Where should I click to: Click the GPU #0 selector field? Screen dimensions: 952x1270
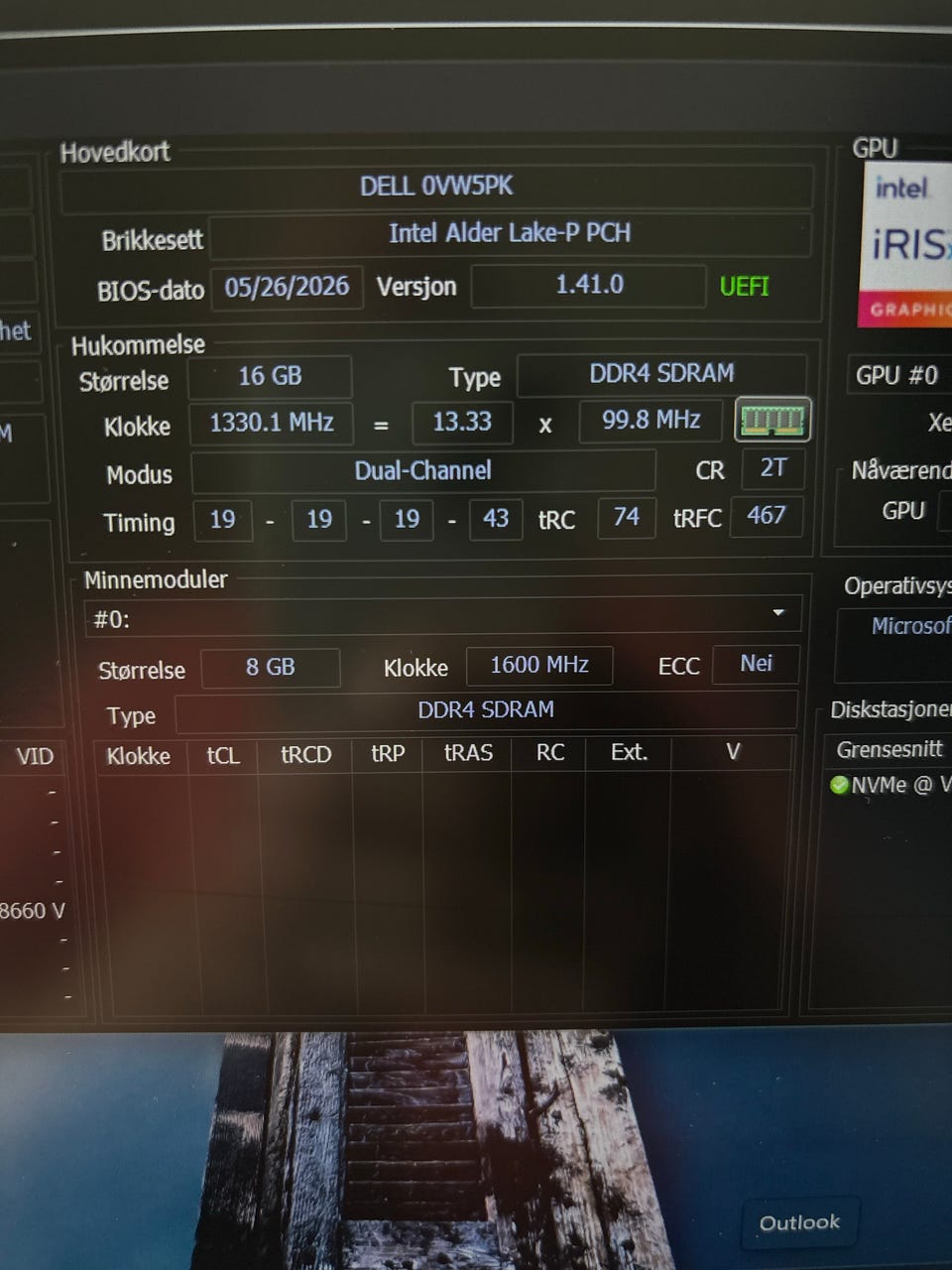tap(900, 376)
